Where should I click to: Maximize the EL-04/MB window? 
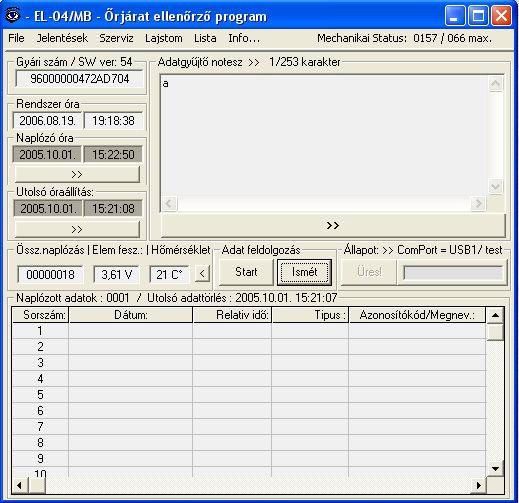pos(478,16)
